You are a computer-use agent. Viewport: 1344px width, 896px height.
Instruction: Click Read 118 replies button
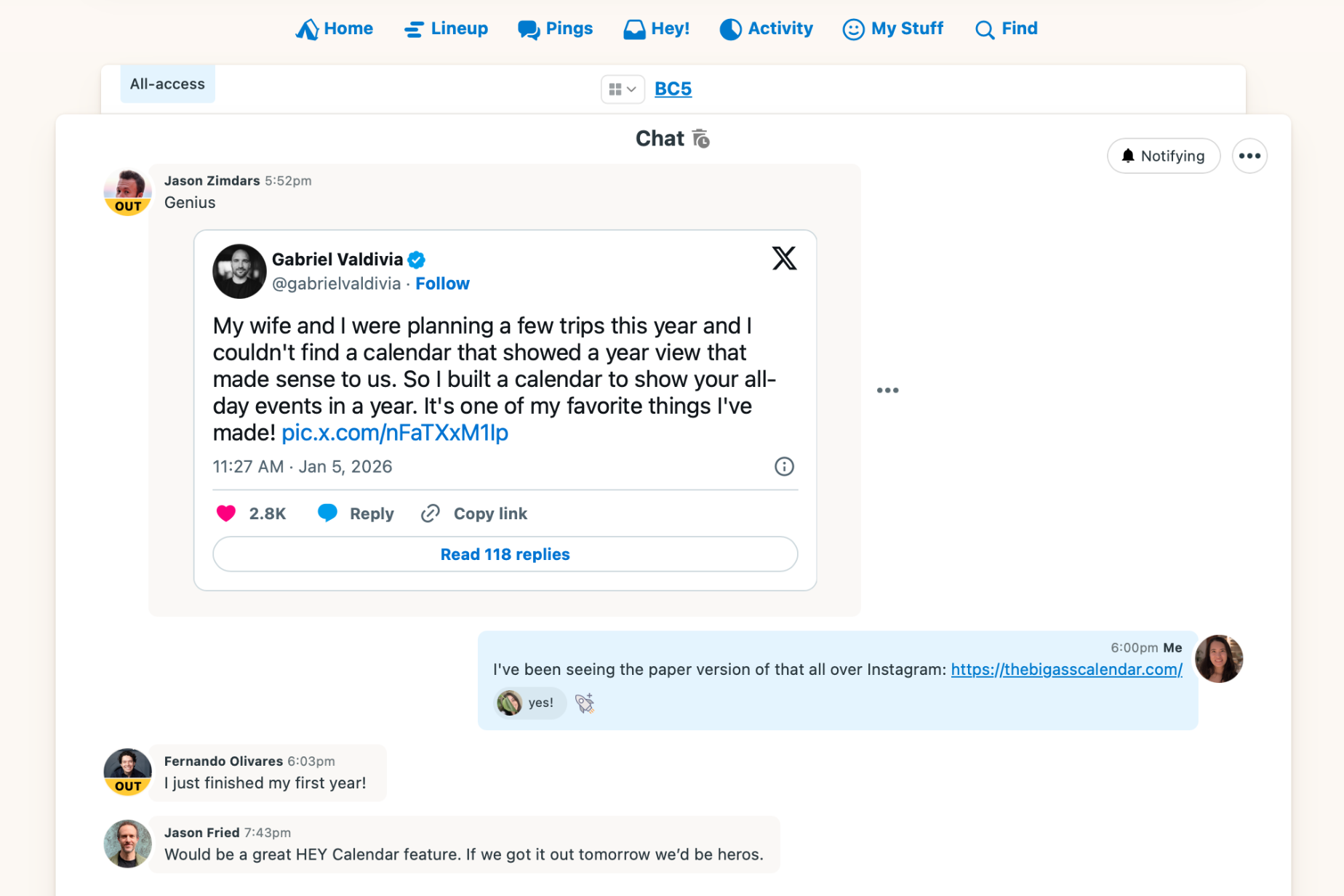click(505, 554)
